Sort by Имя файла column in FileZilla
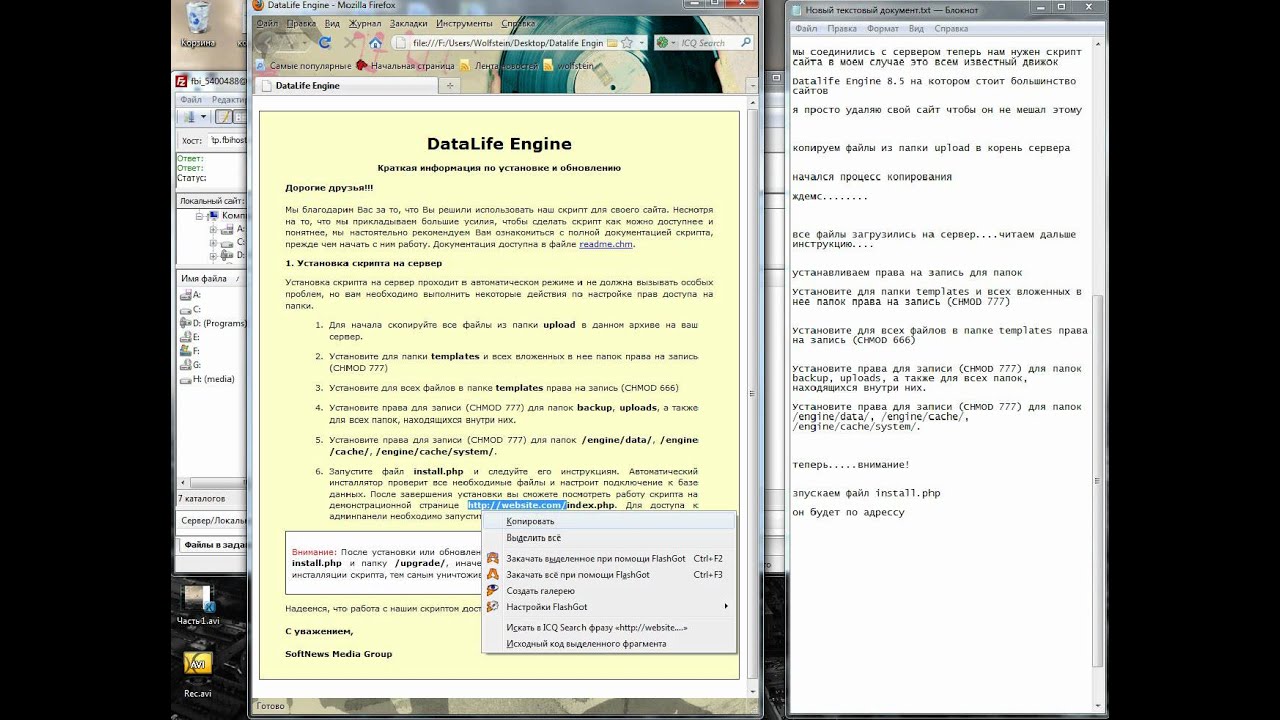The image size is (1280, 720). click(x=212, y=279)
